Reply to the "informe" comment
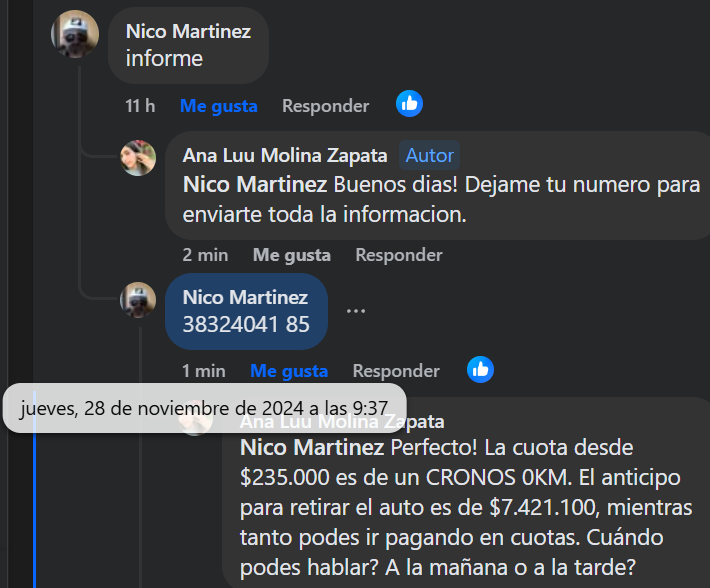 pos(325,106)
